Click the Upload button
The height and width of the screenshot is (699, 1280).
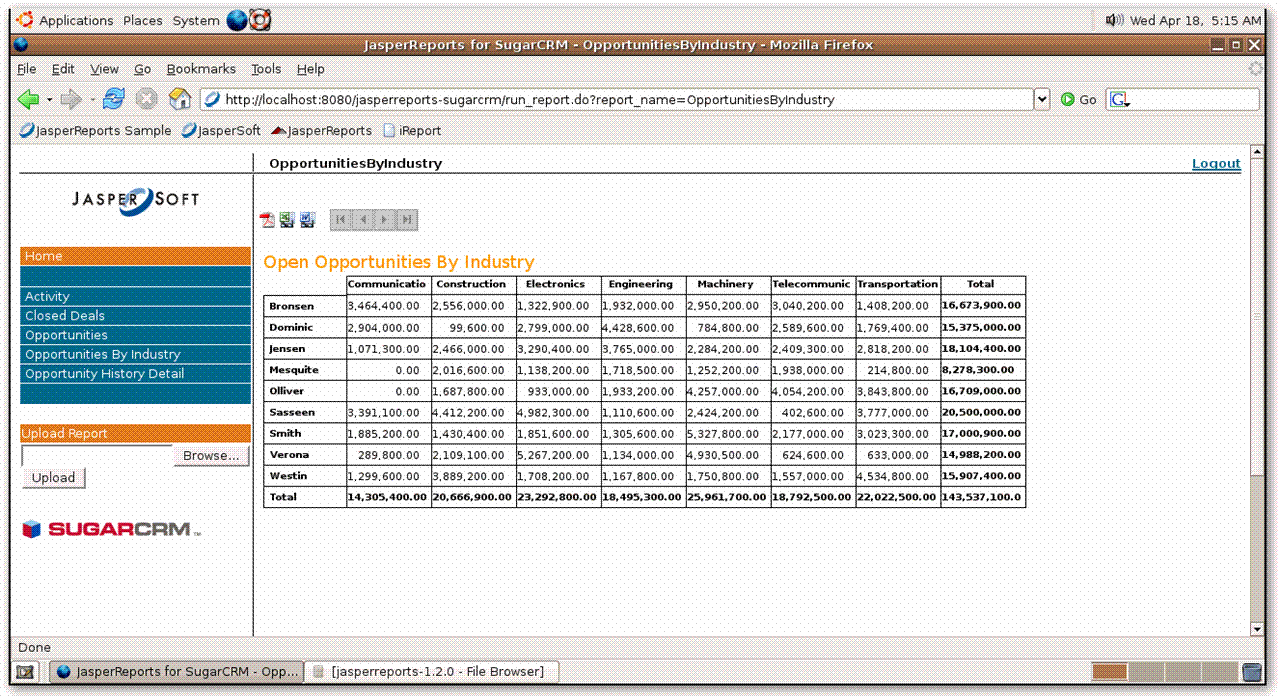(x=53, y=477)
